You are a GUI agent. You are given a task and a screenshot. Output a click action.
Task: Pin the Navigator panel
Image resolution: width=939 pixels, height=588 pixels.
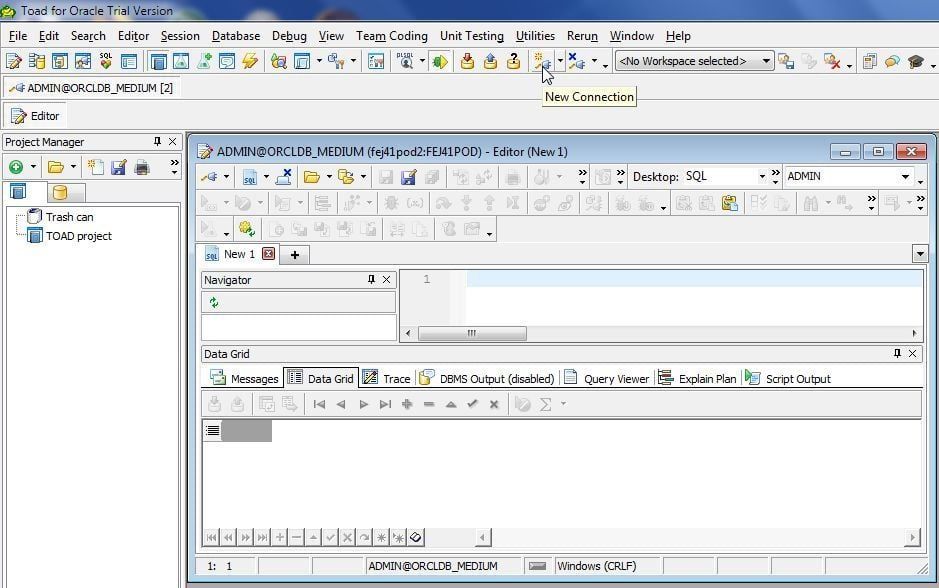point(371,279)
